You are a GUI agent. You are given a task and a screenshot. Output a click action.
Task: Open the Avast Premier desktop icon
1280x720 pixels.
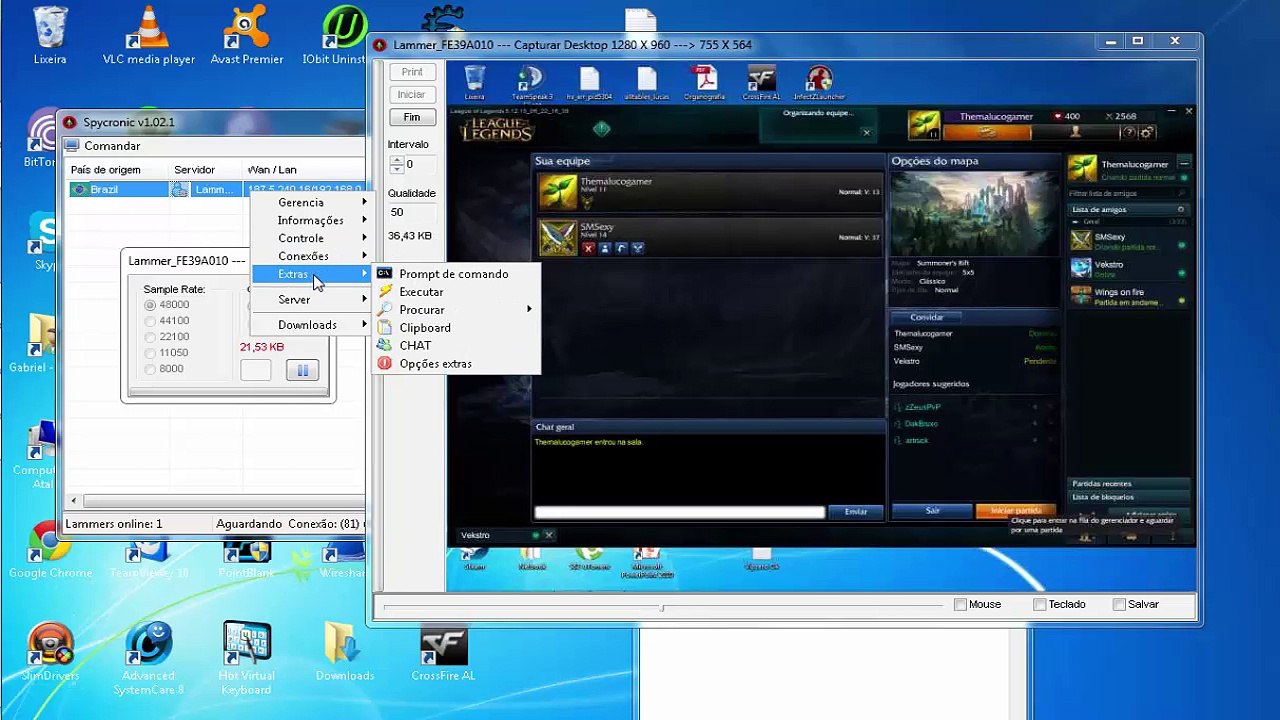[x=246, y=30]
